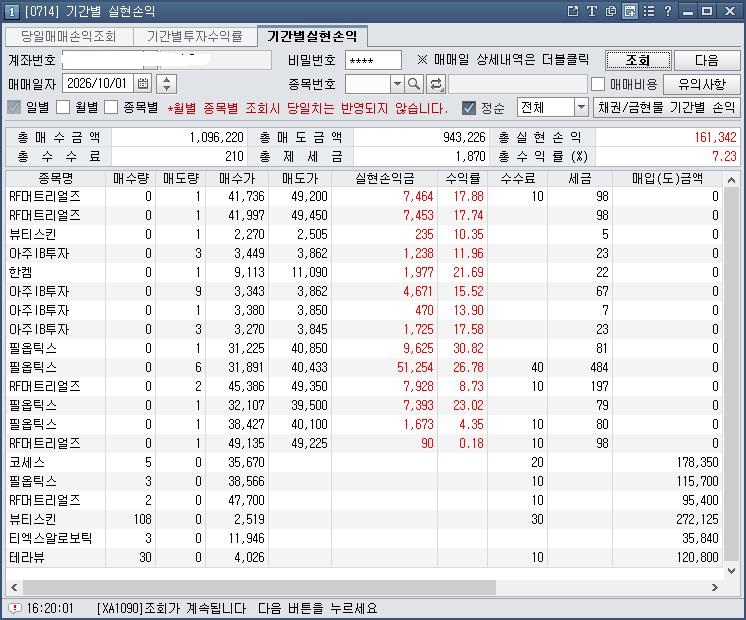Click the 세금 column header

(580, 178)
